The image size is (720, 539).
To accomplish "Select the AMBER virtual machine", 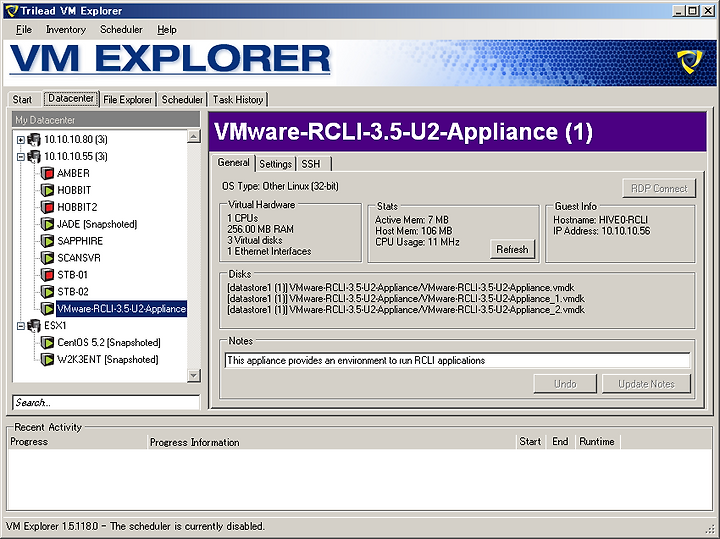I will [x=73, y=173].
